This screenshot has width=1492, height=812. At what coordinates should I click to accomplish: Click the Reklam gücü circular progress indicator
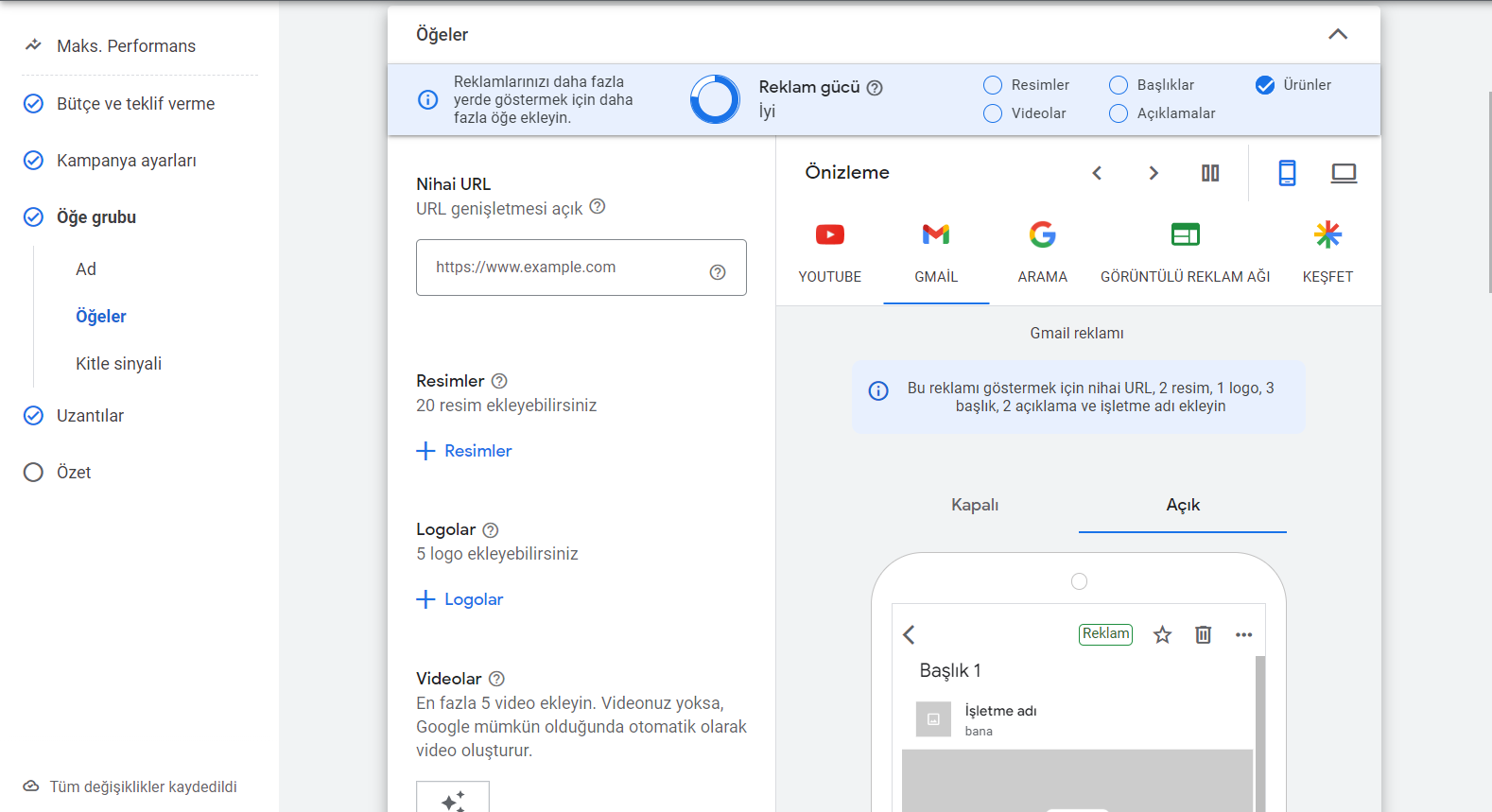tap(715, 99)
